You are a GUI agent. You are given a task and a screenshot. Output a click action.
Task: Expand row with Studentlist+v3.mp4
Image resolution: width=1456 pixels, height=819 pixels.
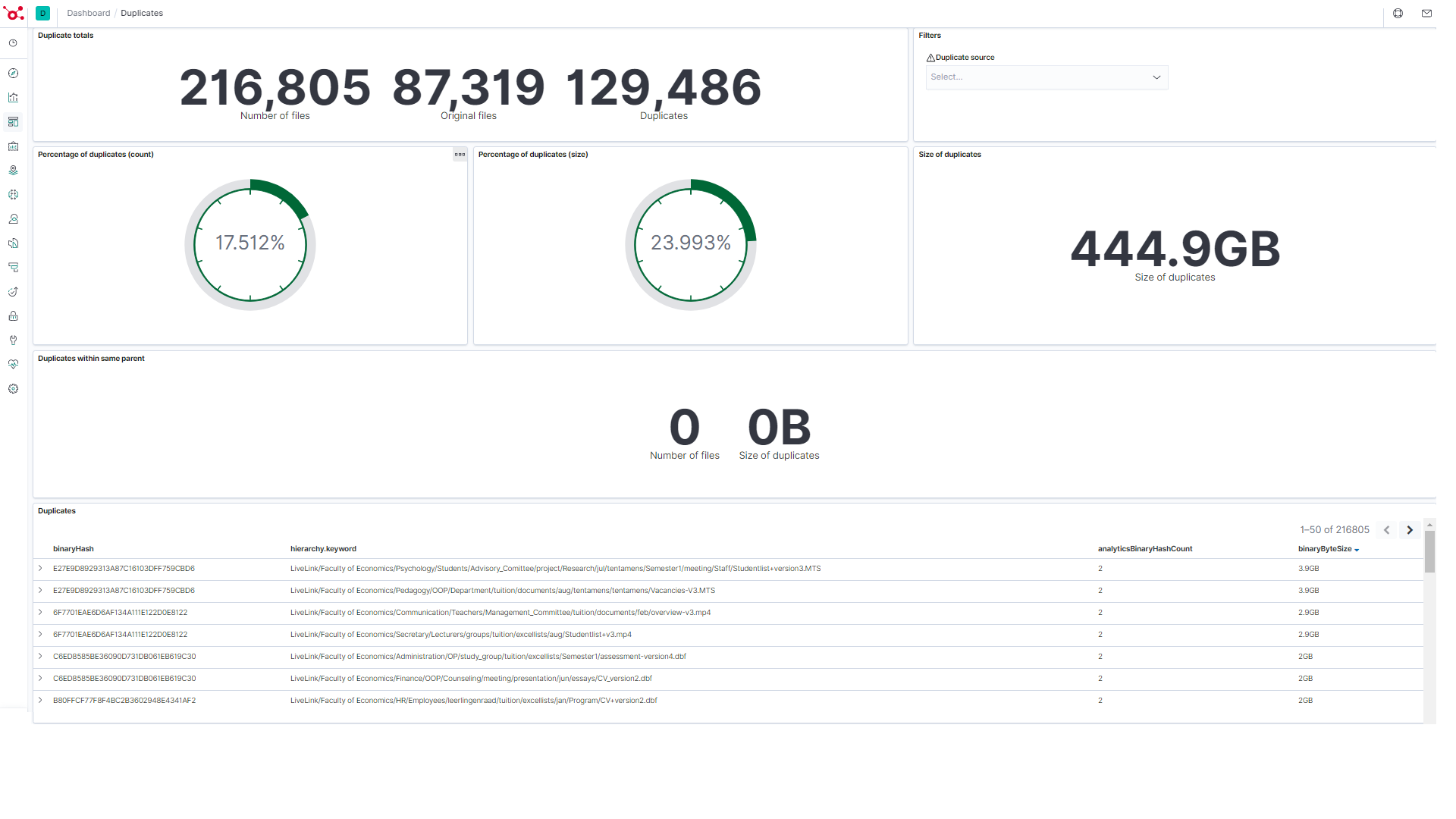click(40, 635)
